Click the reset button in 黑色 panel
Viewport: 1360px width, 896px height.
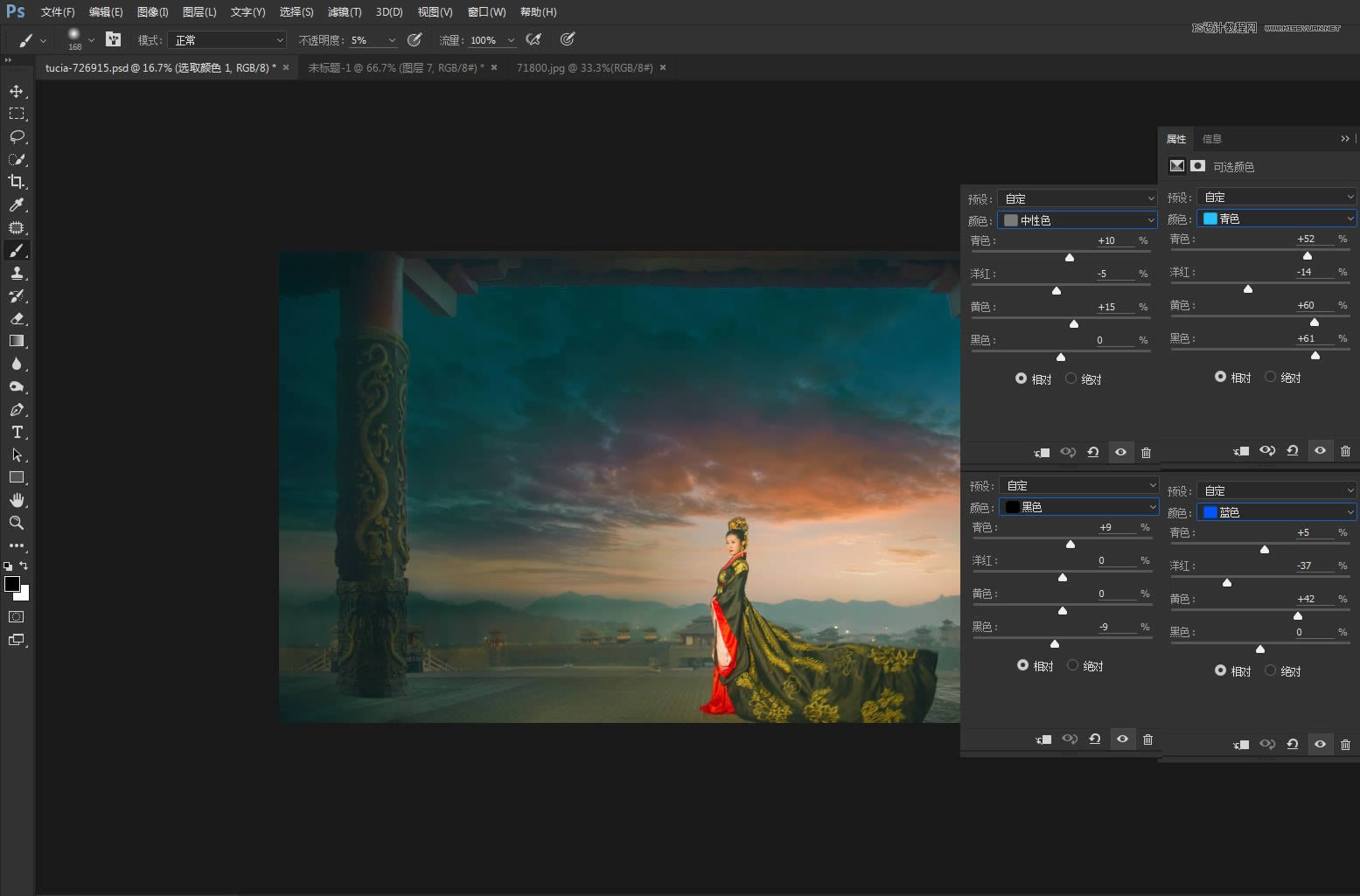pyautogui.click(x=1094, y=740)
